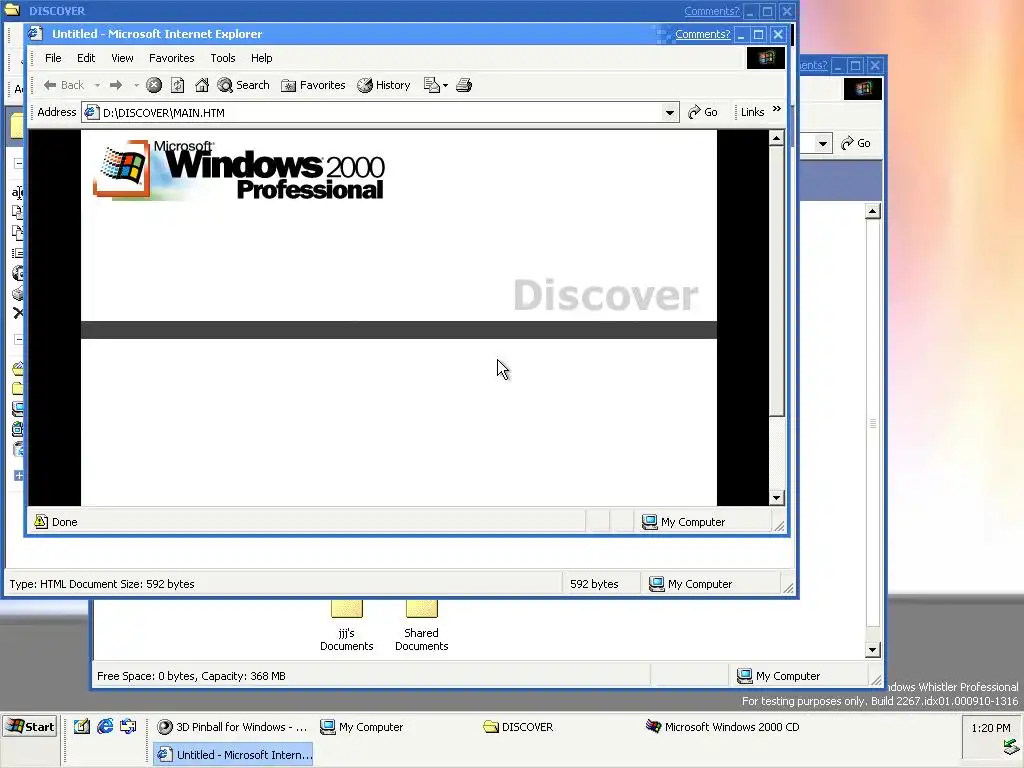Print the page using the printer icon
Screen dimensions: 1024x768
coord(464,85)
